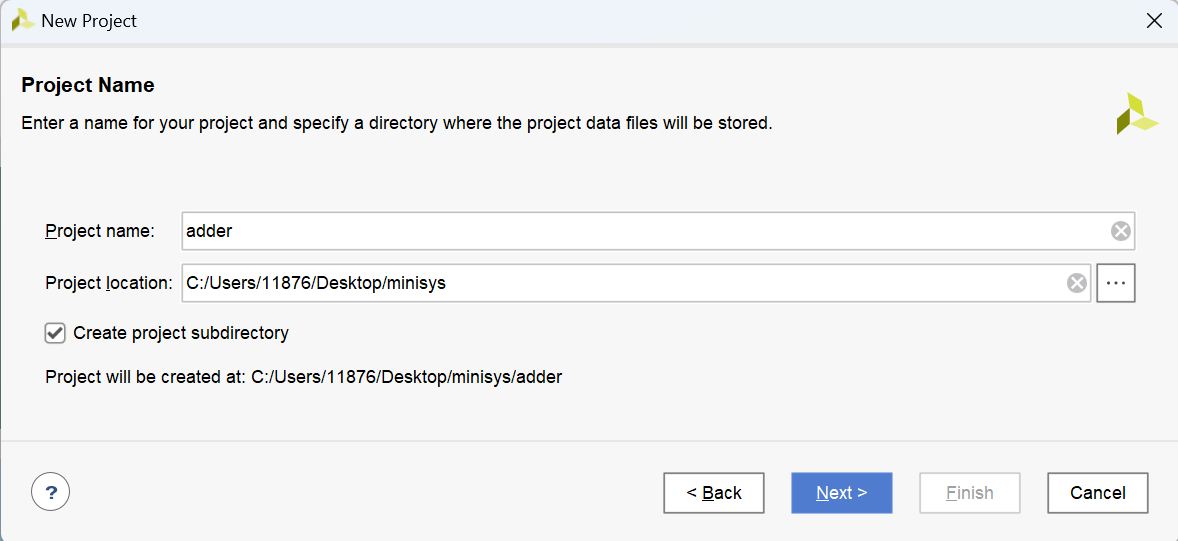Click the 'Create project subdirectory' label text
The width and height of the screenshot is (1178, 541).
[181, 333]
